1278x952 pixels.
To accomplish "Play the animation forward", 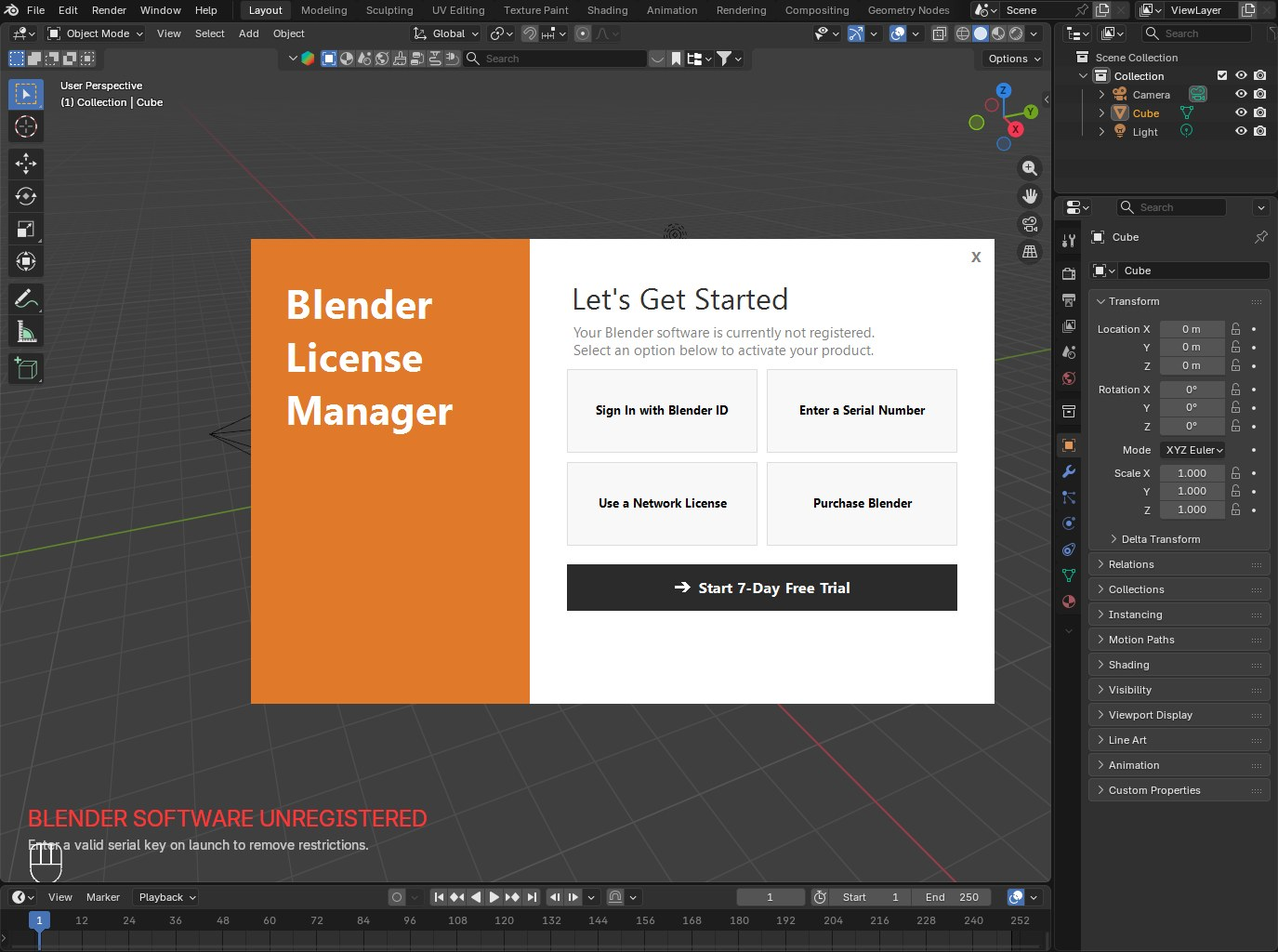I will 494,897.
